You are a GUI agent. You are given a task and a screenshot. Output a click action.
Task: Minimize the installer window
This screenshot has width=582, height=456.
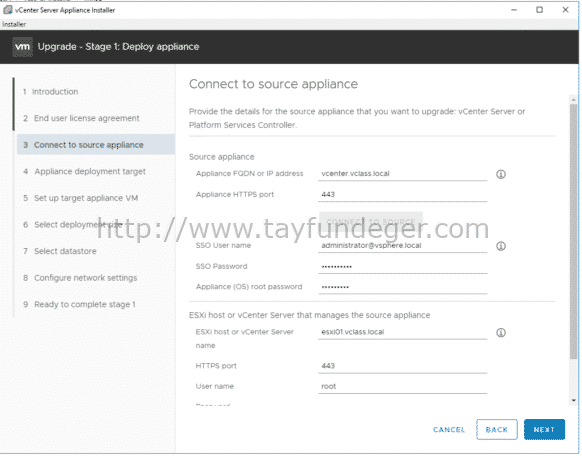click(514, 10)
